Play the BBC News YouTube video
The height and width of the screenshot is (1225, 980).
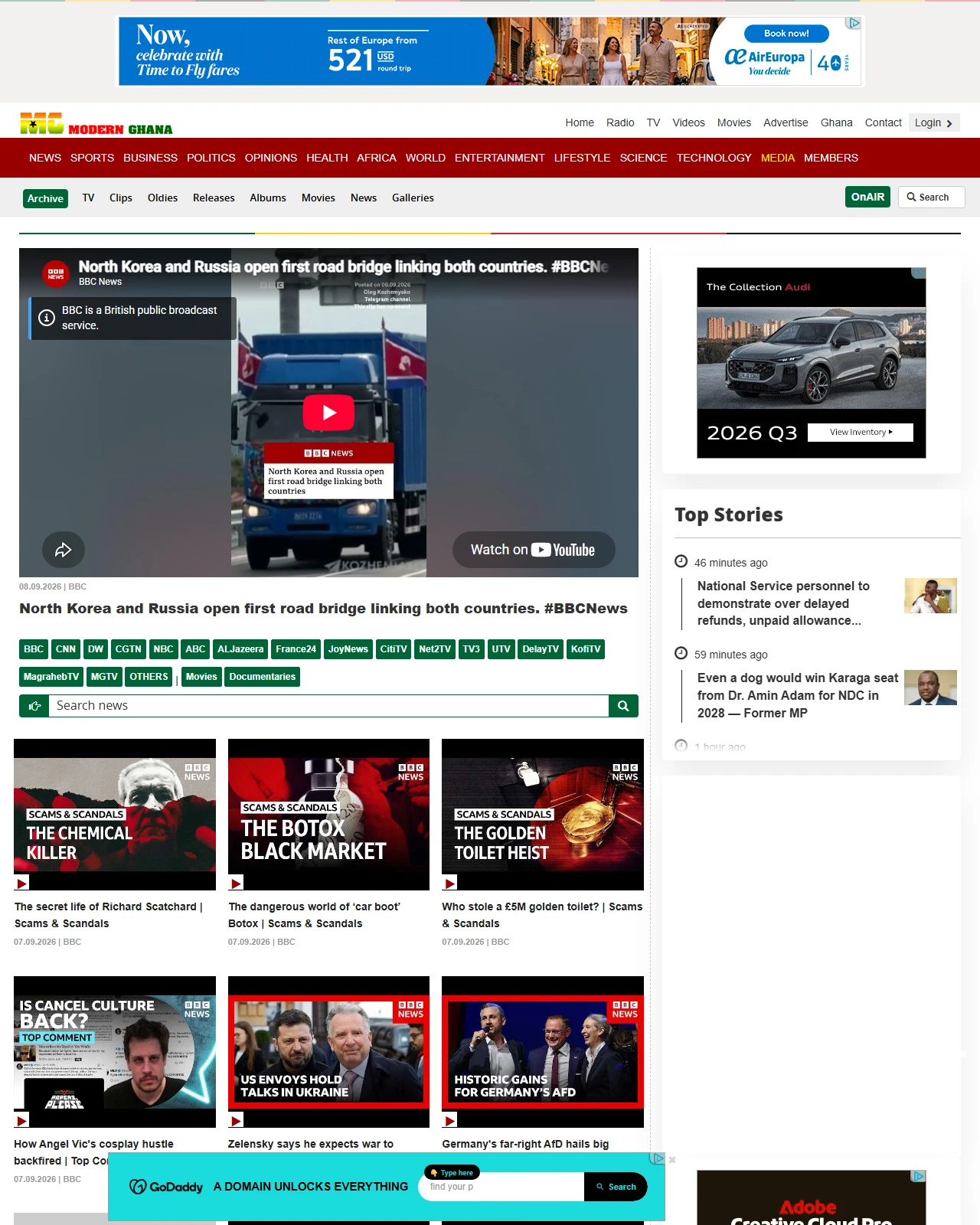click(328, 413)
